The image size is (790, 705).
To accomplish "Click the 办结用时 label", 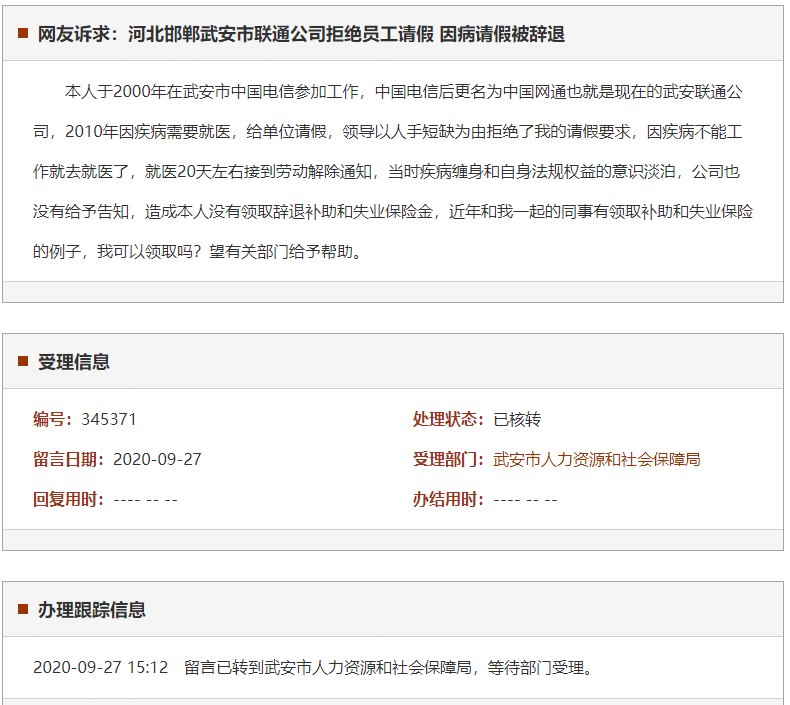I will [448, 499].
